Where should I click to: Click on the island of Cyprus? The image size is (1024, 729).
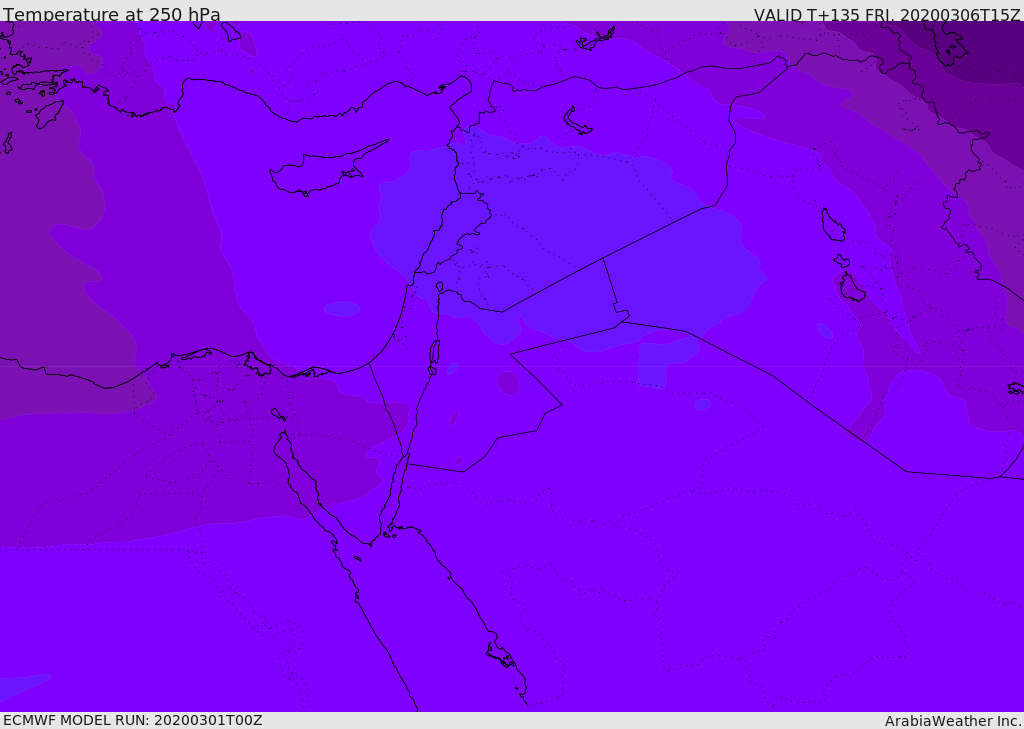[320, 172]
